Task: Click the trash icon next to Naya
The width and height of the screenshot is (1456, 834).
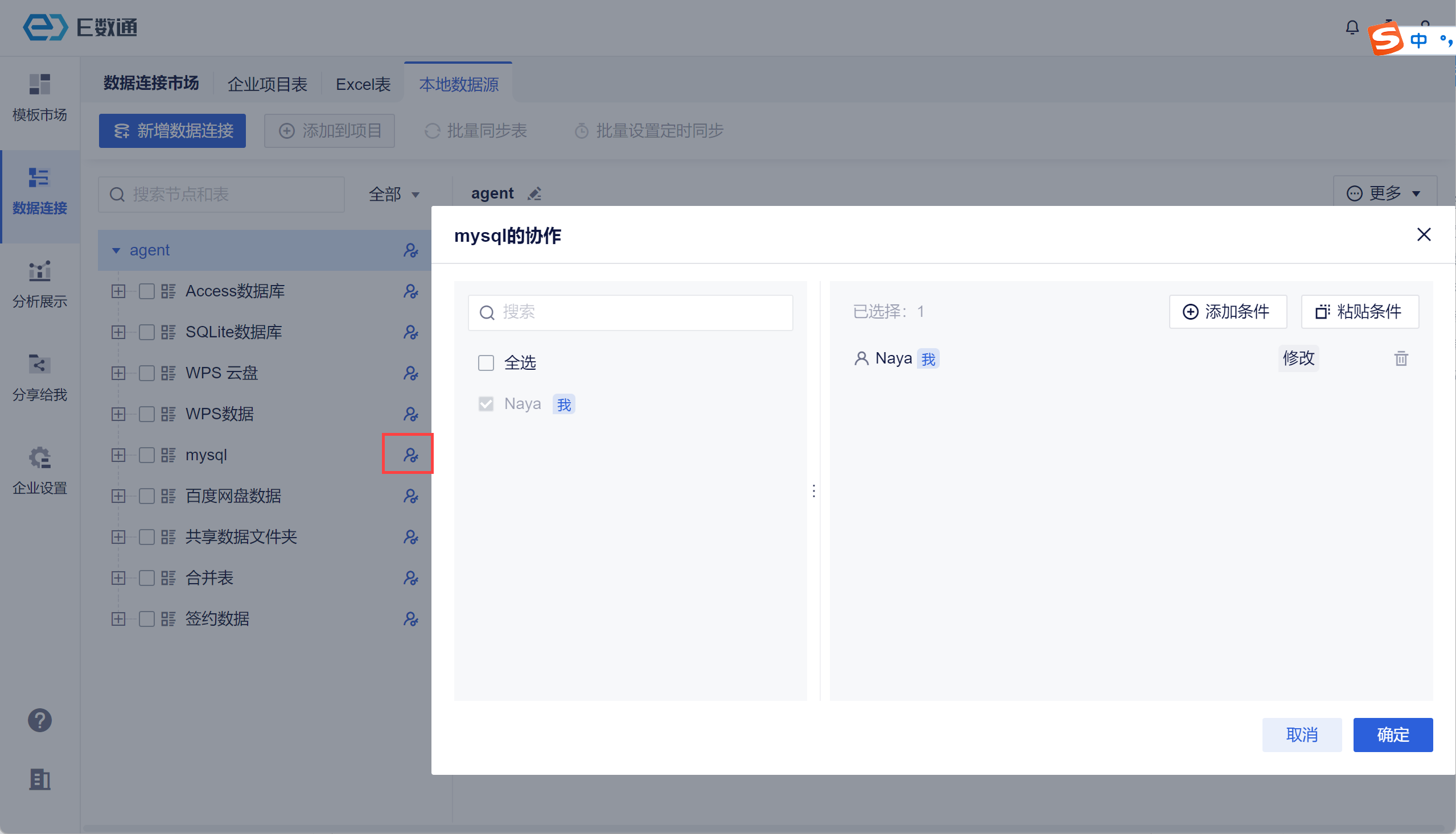Action: [1400, 358]
